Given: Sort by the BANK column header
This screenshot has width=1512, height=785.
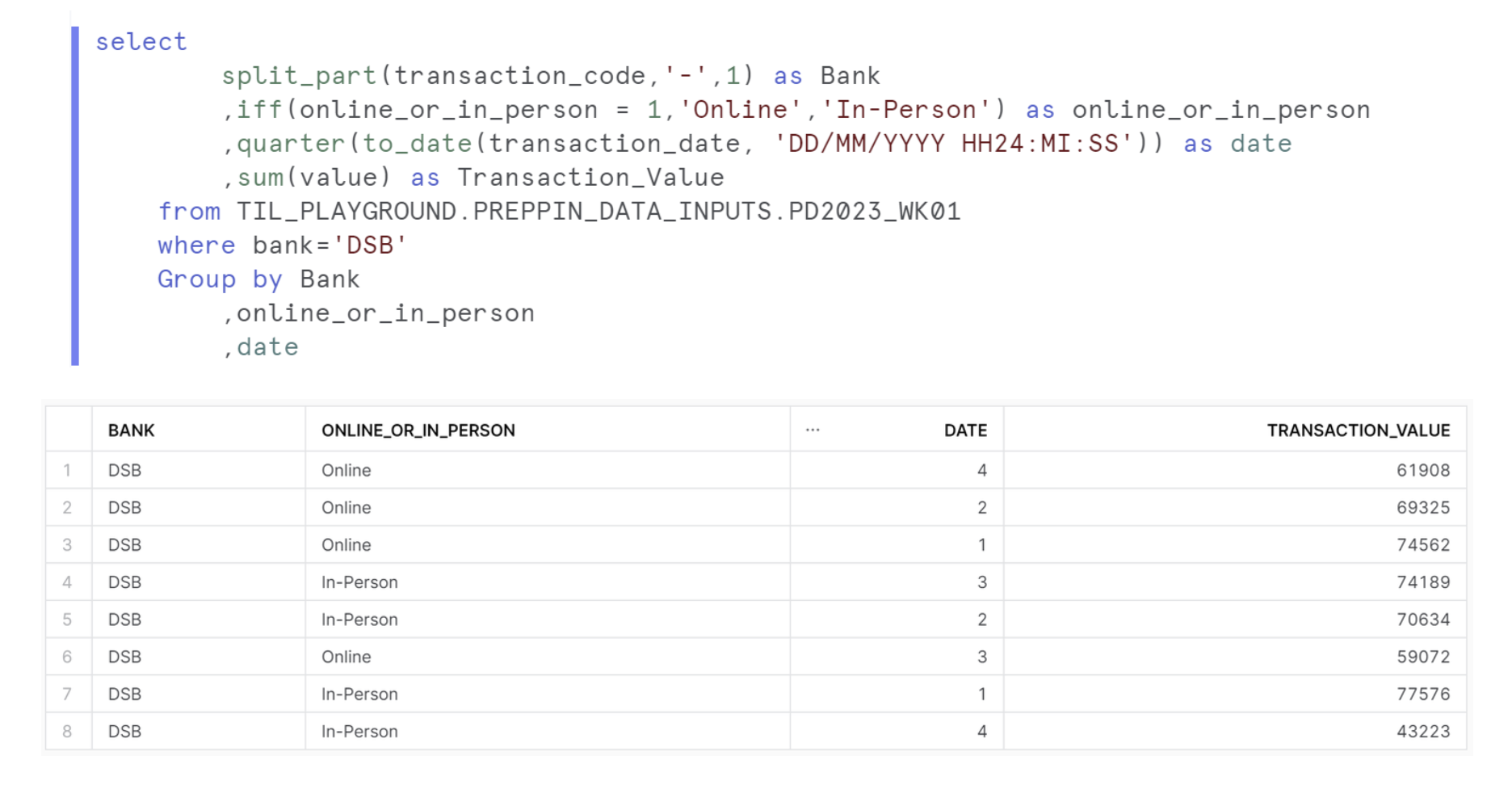Looking at the screenshot, I should [132, 430].
